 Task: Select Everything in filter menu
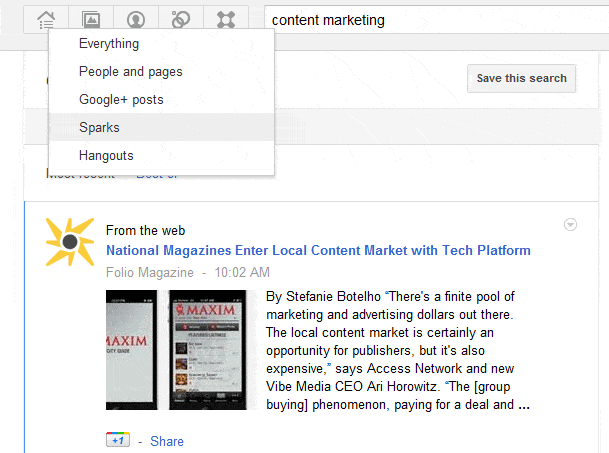click(162, 44)
